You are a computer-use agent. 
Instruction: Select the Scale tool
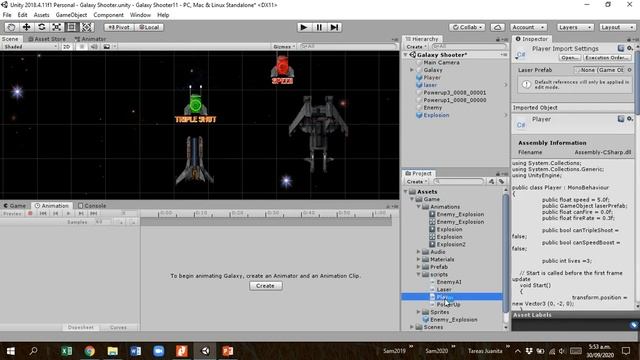pos(57,27)
